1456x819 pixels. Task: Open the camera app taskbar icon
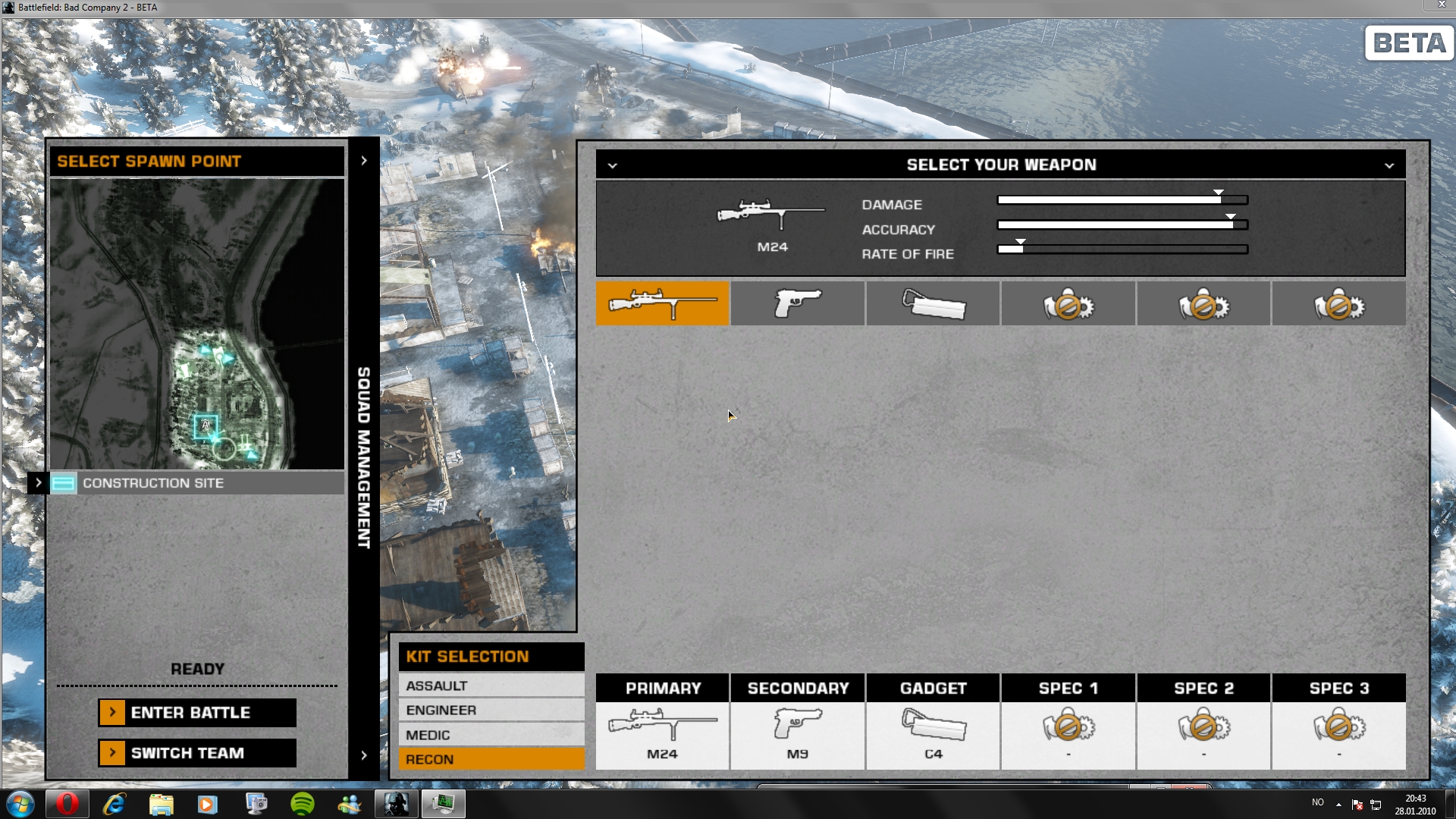click(255, 804)
